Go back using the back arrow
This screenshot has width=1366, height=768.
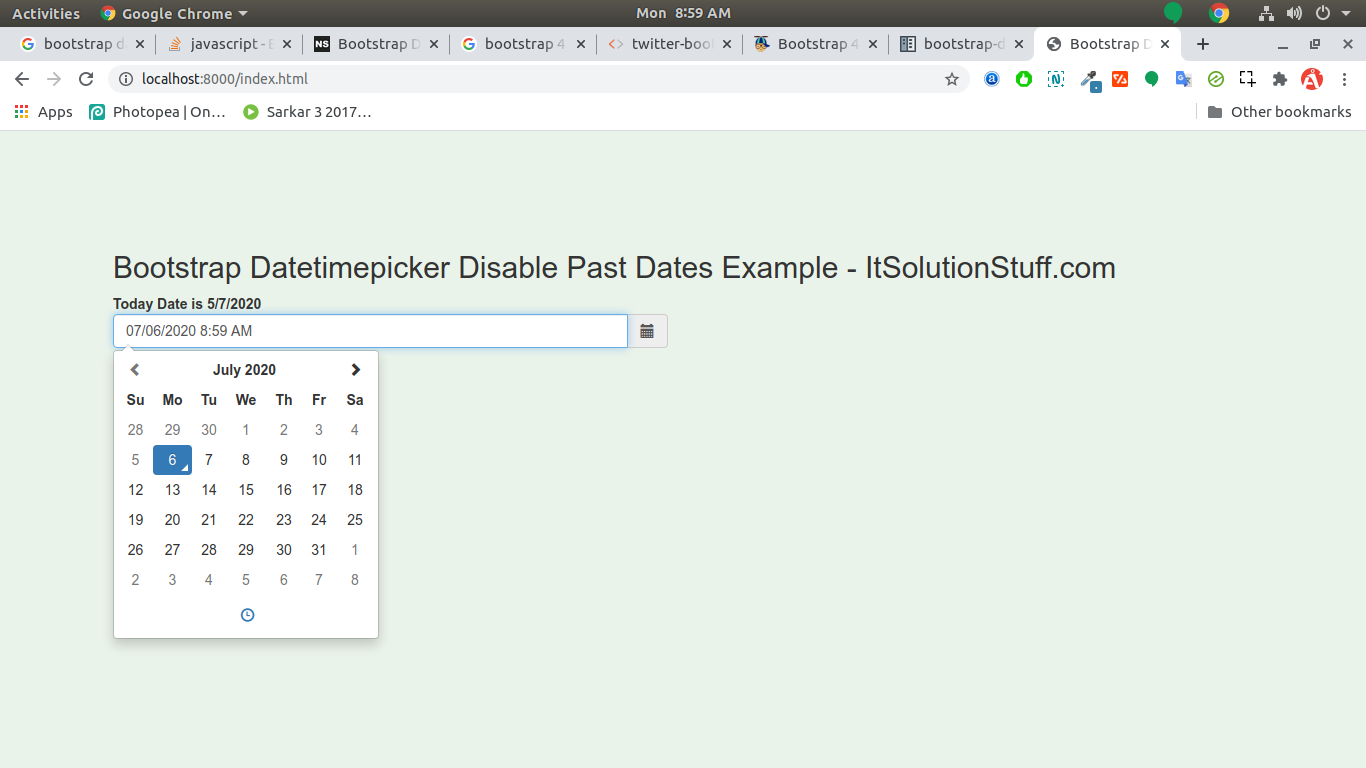[21, 78]
